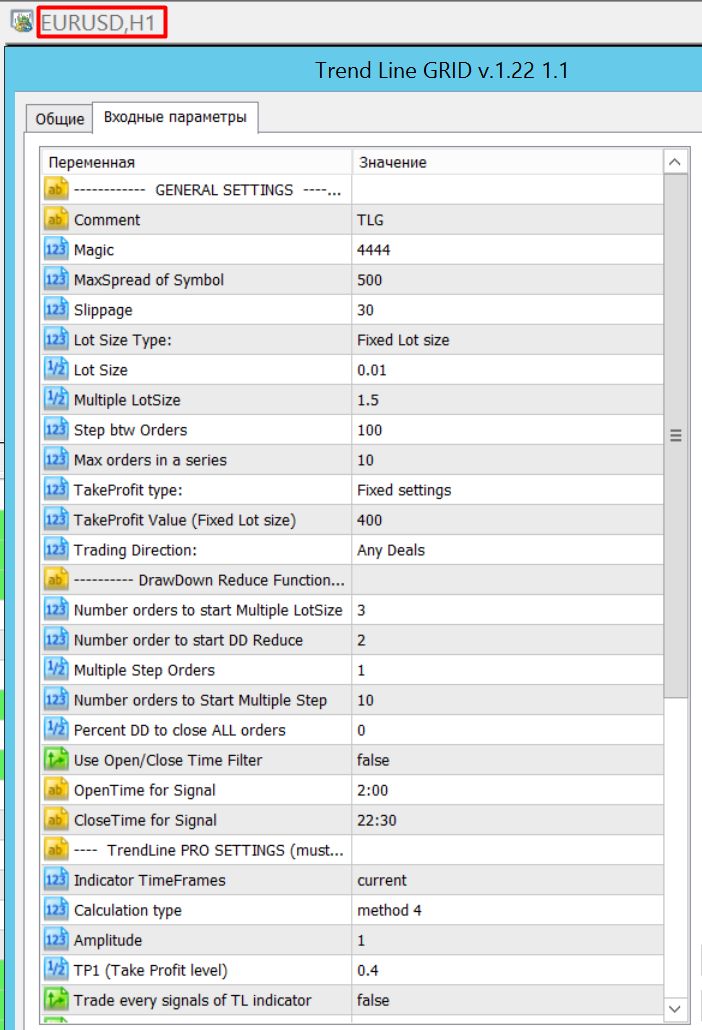The width and height of the screenshot is (702, 1030).
Task: Select the Lot Size value 0.01
Action: 508,370
